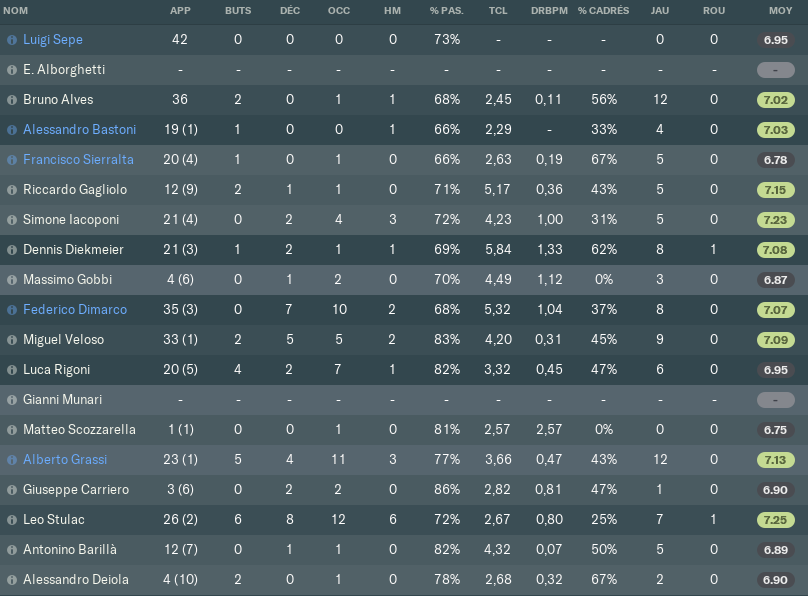Viewport: 808px width, 596px height.
Task: Click info icon beside Alessandro Deiola
Action: tap(12, 580)
